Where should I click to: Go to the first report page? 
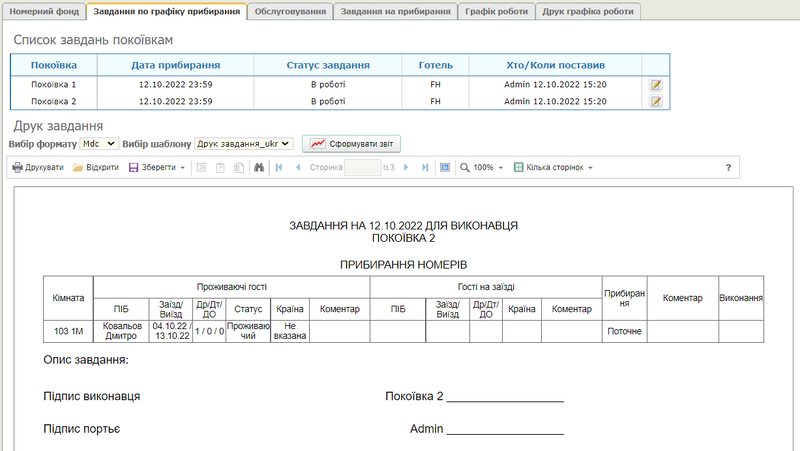point(279,168)
